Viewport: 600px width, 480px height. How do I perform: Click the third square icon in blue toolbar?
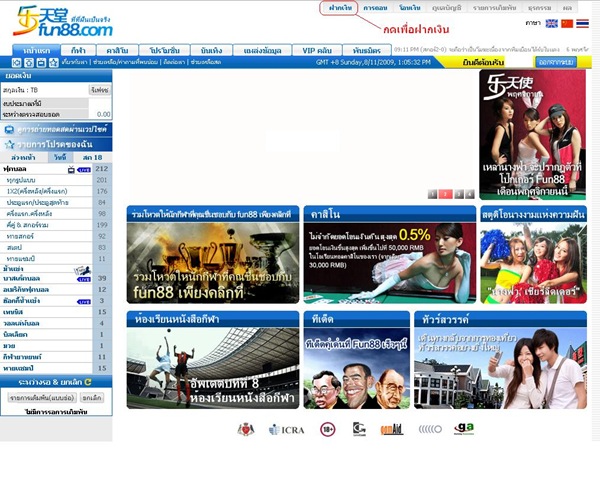(41, 62)
